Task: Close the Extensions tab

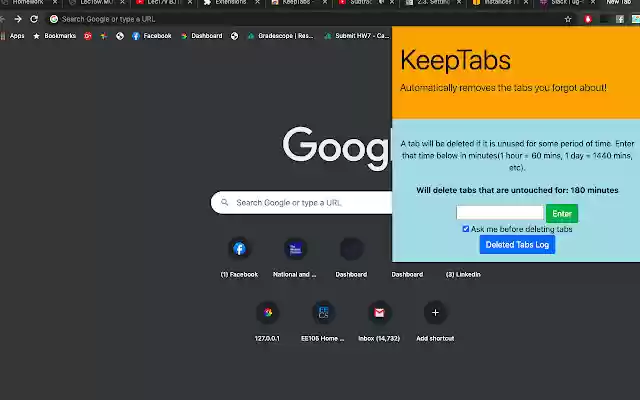Action: [x=257, y=2]
